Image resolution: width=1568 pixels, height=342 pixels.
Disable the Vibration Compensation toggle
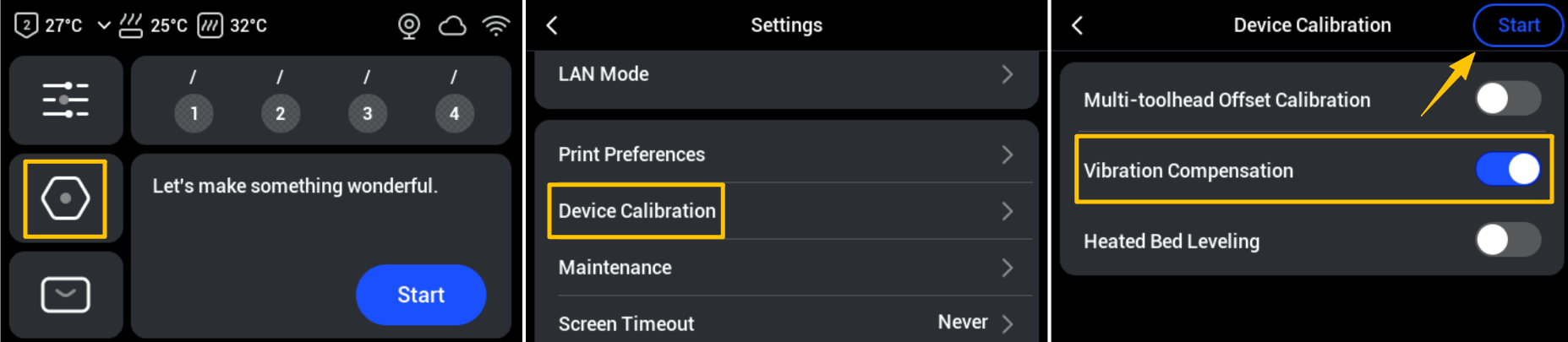pyautogui.click(x=1507, y=169)
